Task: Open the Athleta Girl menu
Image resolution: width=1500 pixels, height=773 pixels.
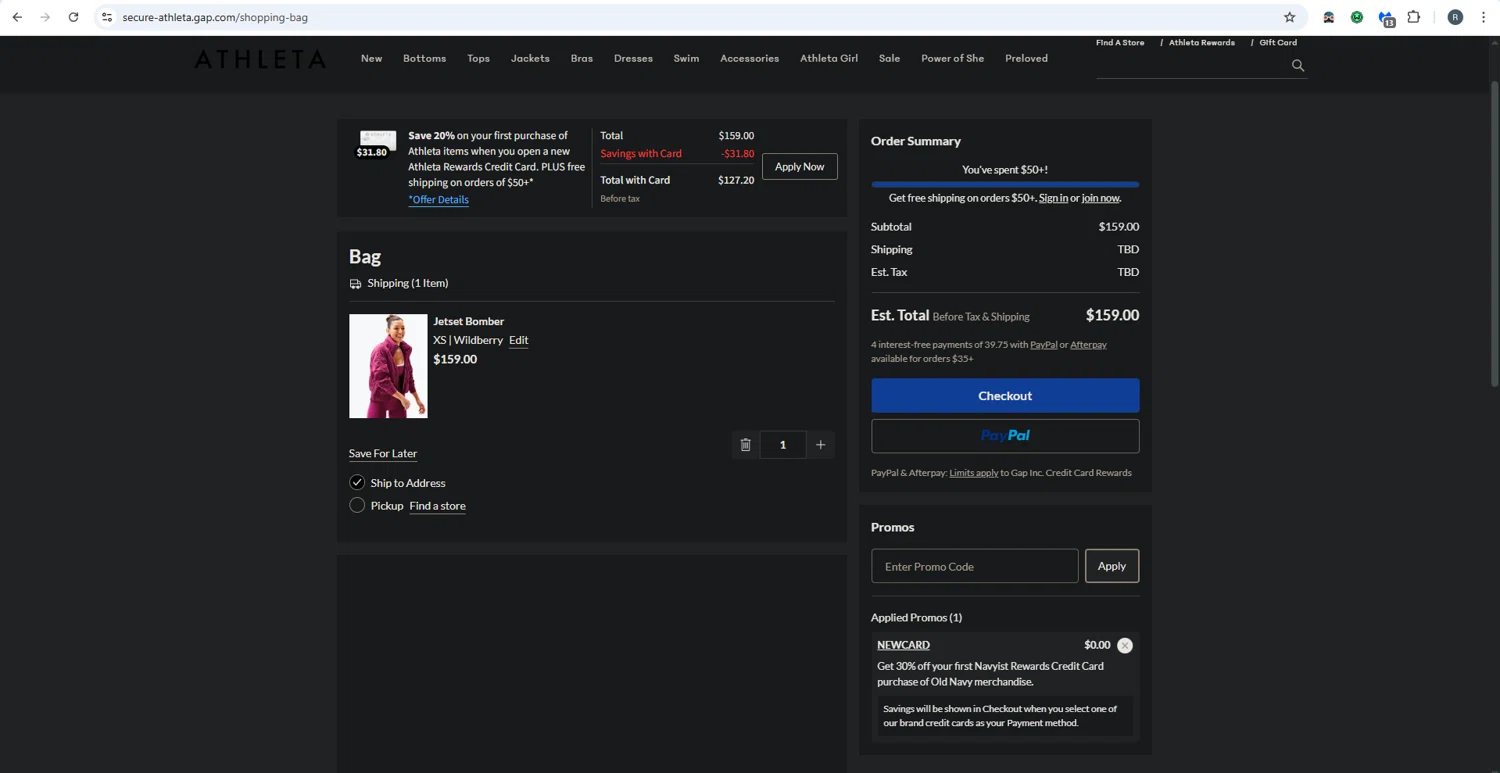Action: coord(829,58)
